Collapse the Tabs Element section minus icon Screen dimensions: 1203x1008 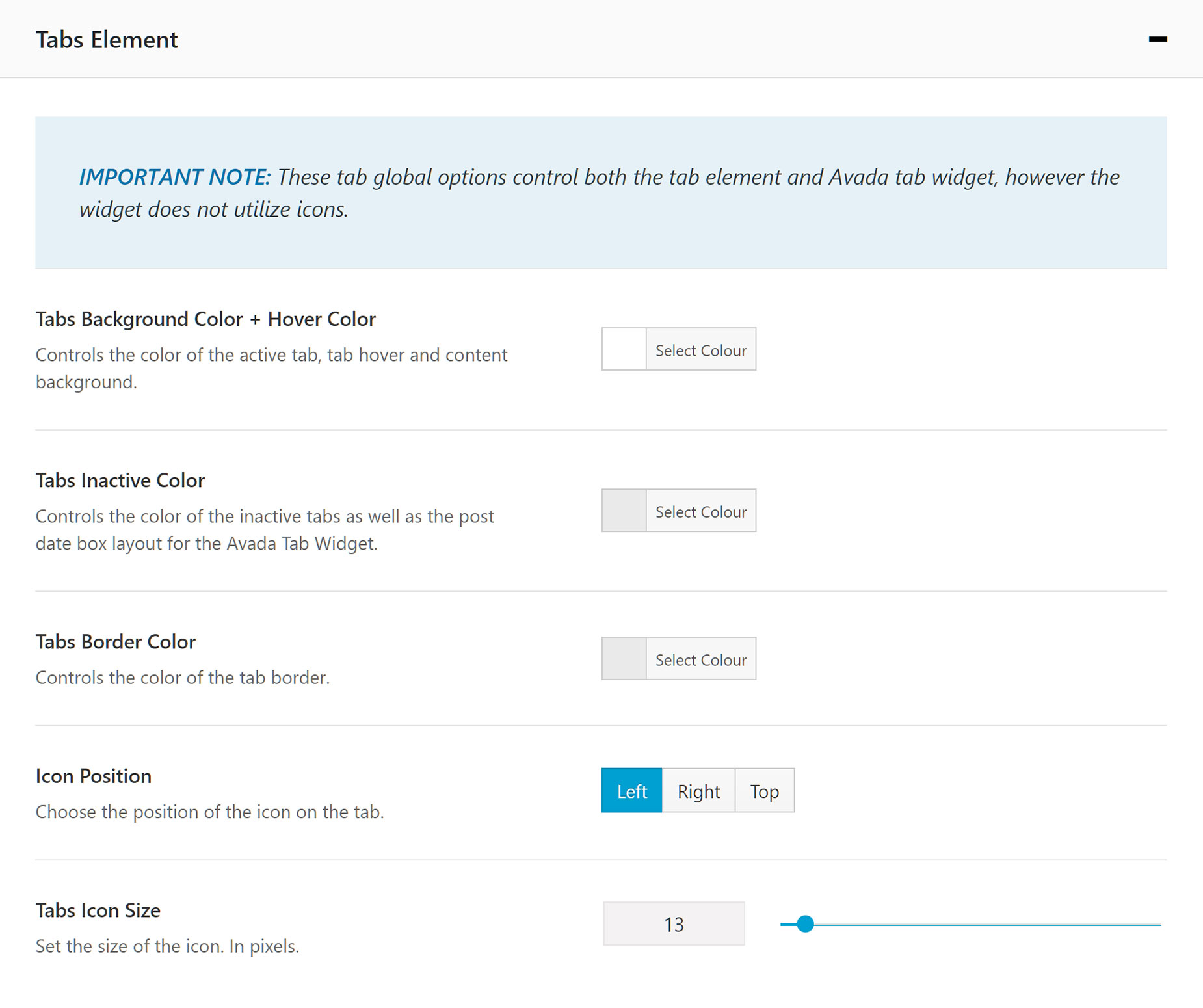coord(1157,40)
